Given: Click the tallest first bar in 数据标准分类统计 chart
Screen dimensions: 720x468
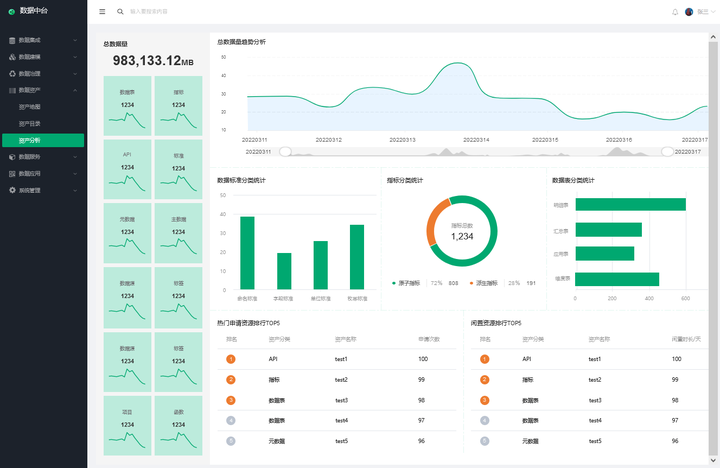Looking at the screenshot, I should pyautogui.click(x=247, y=253).
